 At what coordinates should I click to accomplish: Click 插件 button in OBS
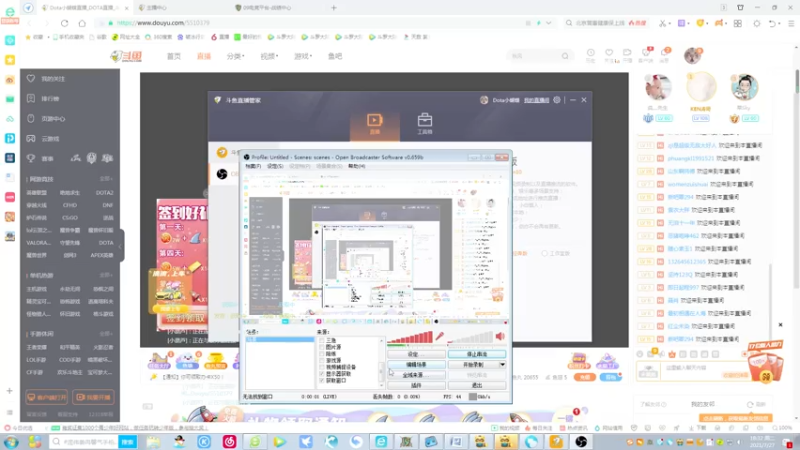click(416, 385)
